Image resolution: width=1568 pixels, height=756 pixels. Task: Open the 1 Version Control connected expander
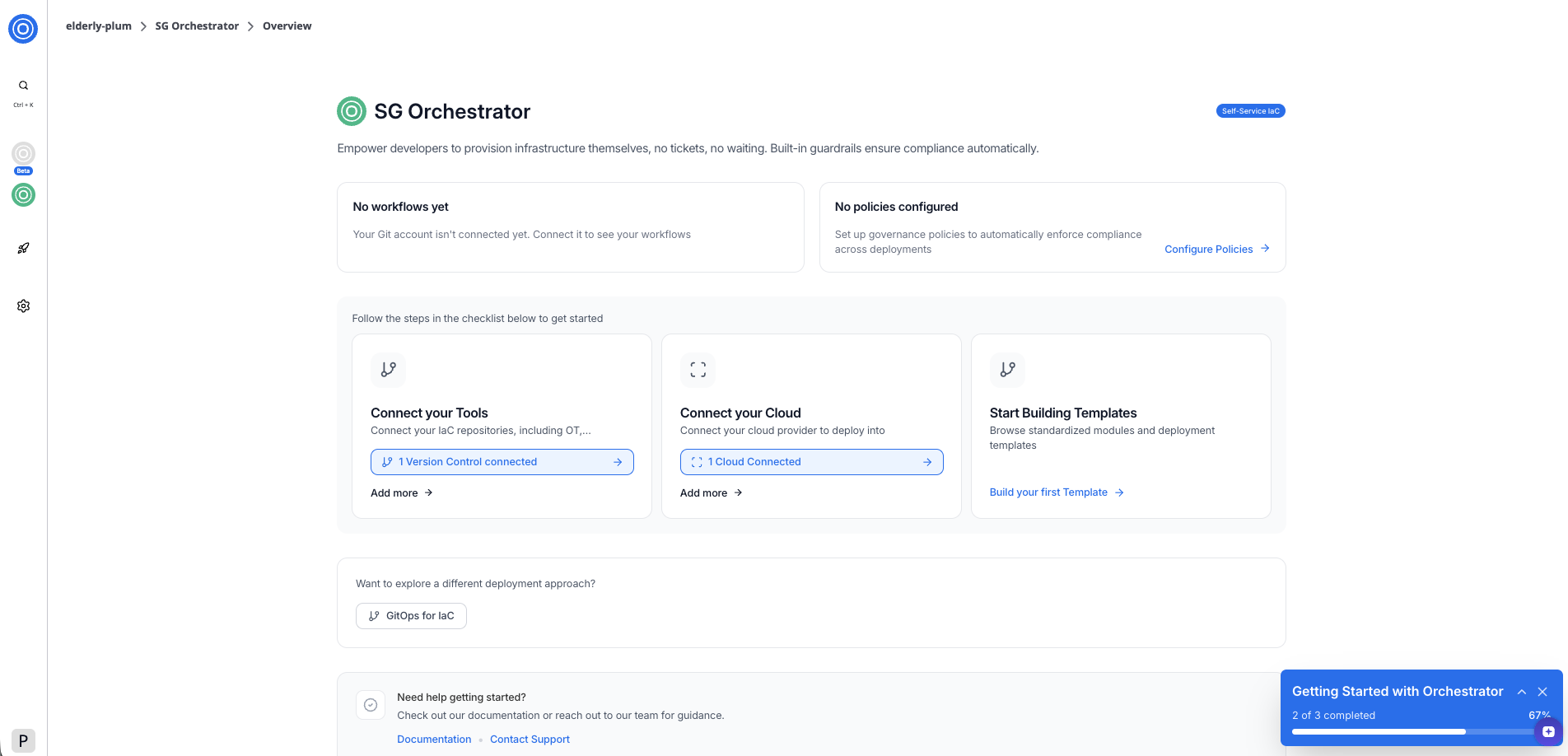pos(502,462)
